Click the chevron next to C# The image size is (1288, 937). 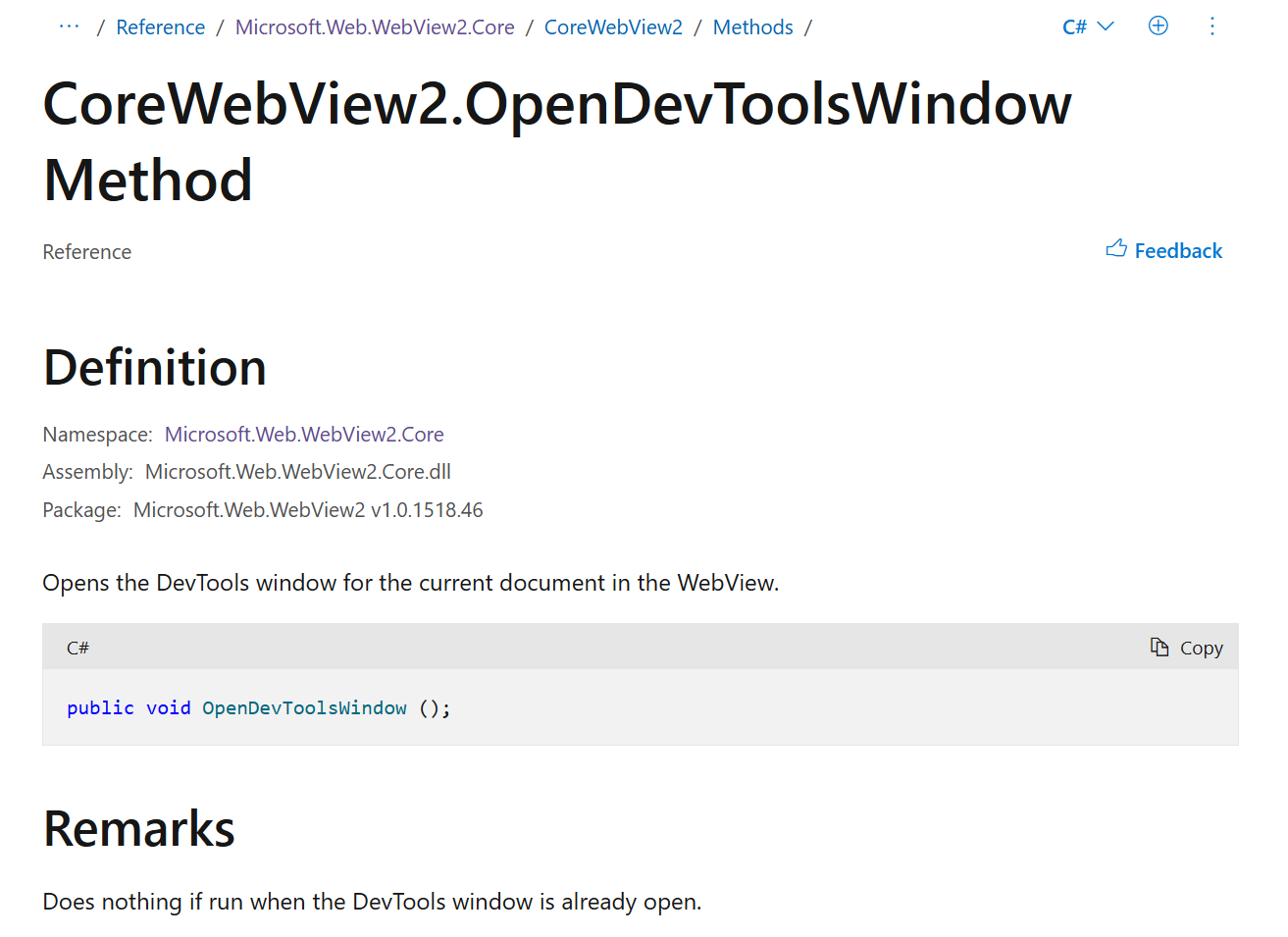[1107, 26]
